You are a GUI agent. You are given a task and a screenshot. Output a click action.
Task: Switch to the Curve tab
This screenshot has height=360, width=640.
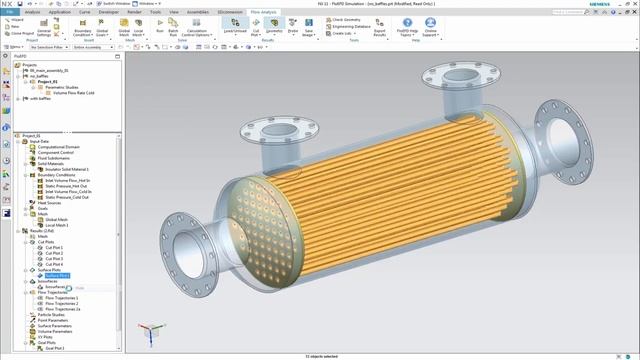[84, 12]
